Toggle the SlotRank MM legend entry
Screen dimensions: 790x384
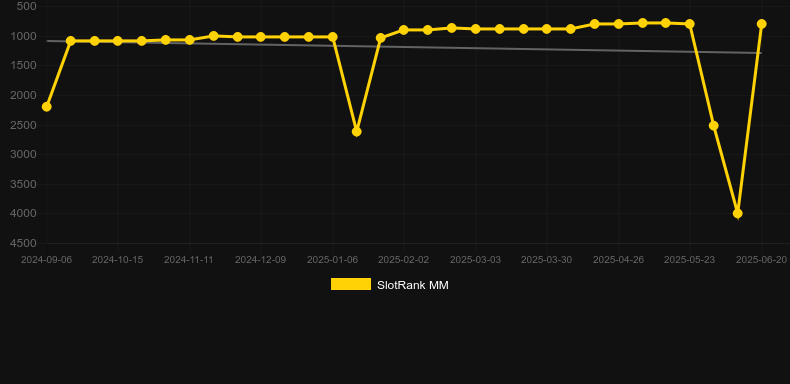point(389,285)
